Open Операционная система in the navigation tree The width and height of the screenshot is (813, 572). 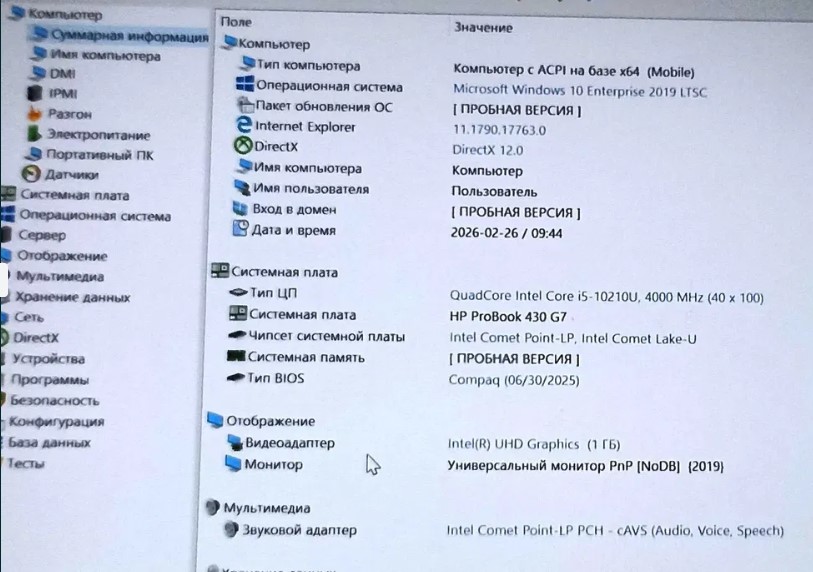[x=95, y=215]
